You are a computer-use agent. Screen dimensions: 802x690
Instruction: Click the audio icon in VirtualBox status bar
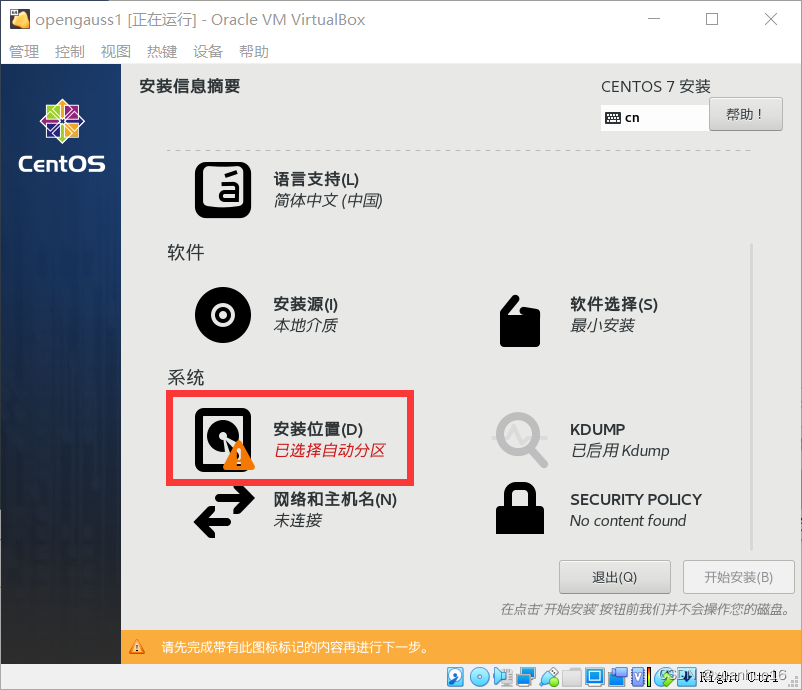click(503, 677)
